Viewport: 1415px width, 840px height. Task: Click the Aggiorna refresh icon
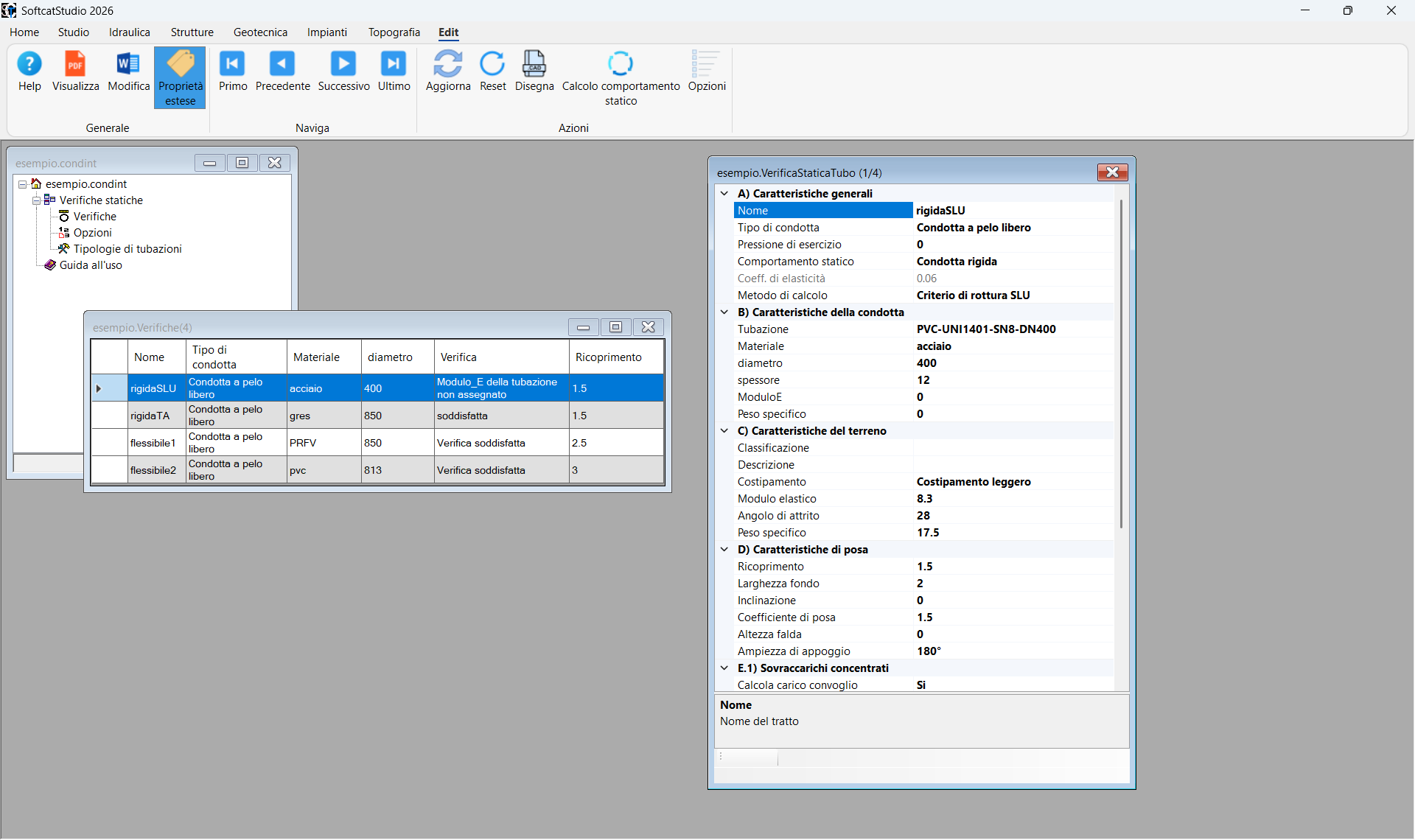pyautogui.click(x=448, y=64)
